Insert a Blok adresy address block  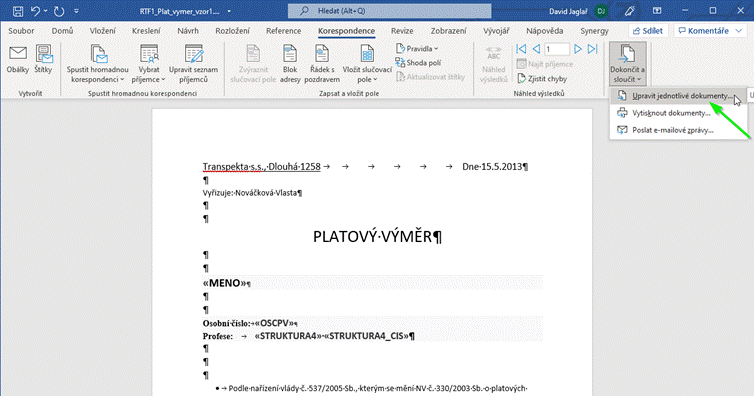coord(290,64)
